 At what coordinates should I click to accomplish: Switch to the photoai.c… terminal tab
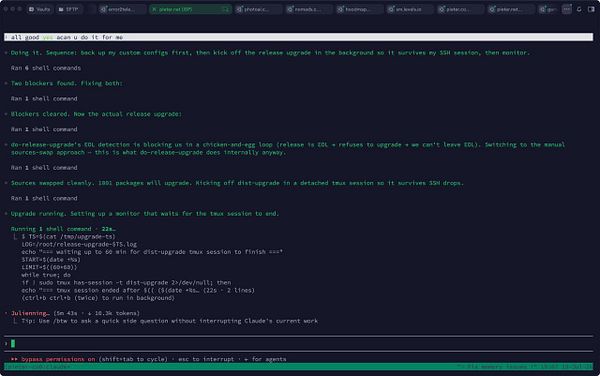click(258, 9)
